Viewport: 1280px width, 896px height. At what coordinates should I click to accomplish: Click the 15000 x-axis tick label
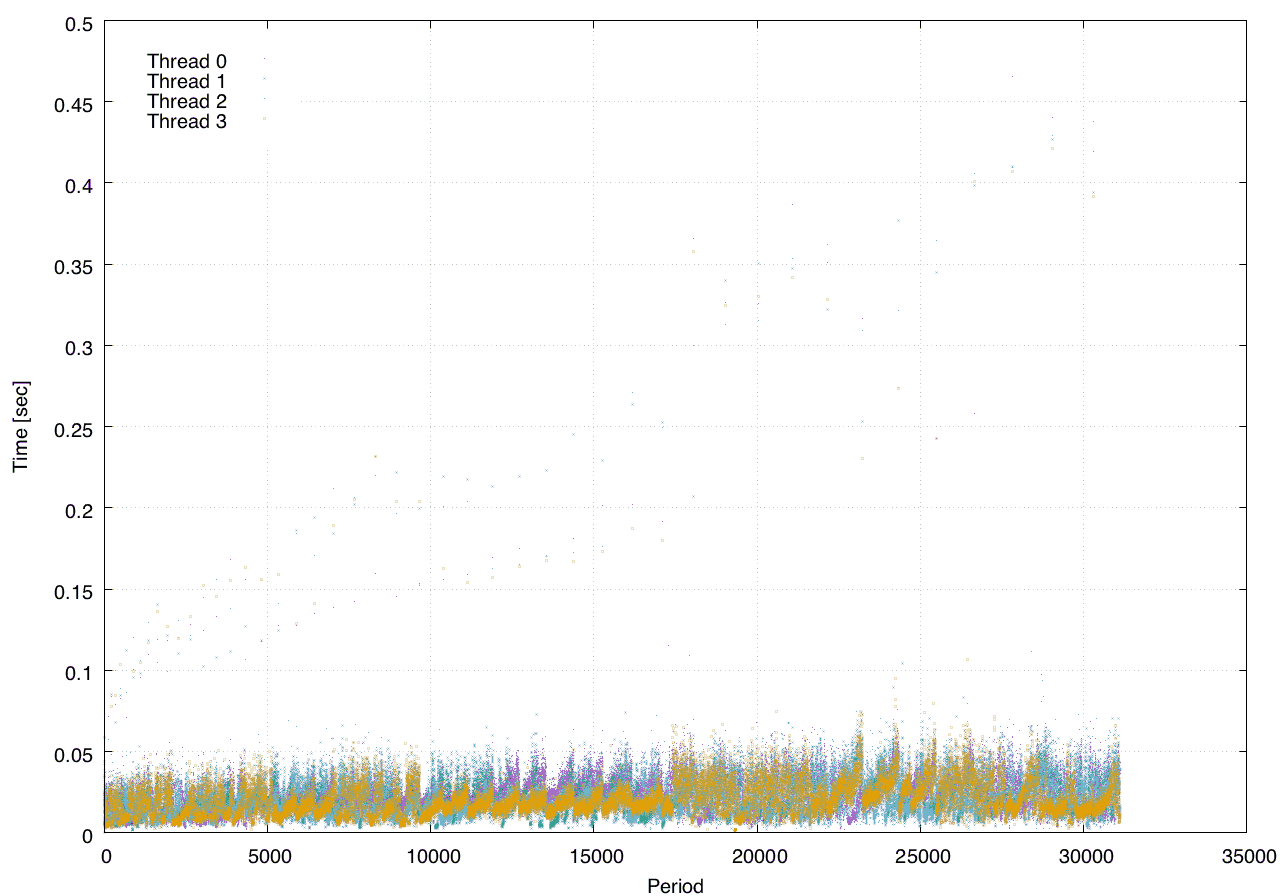(594, 856)
